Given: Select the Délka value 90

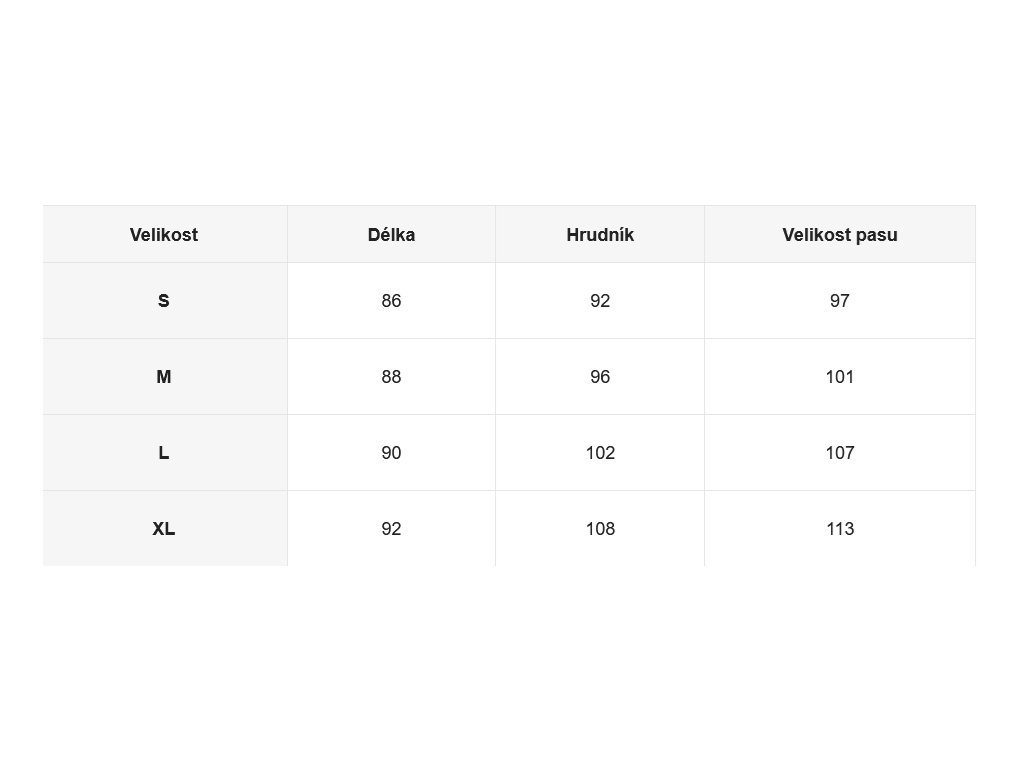Looking at the screenshot, I should 391,453.
